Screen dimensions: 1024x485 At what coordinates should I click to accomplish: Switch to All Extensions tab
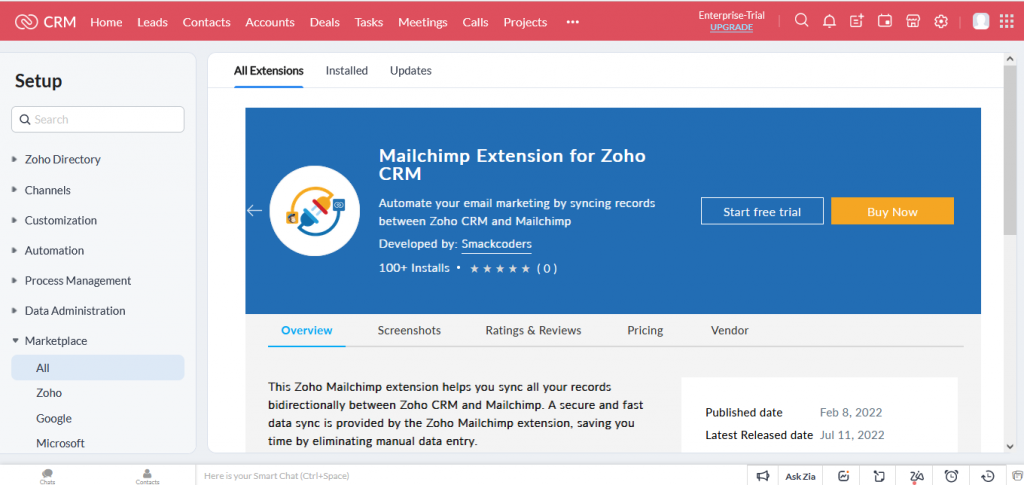(x=268, y=70)
